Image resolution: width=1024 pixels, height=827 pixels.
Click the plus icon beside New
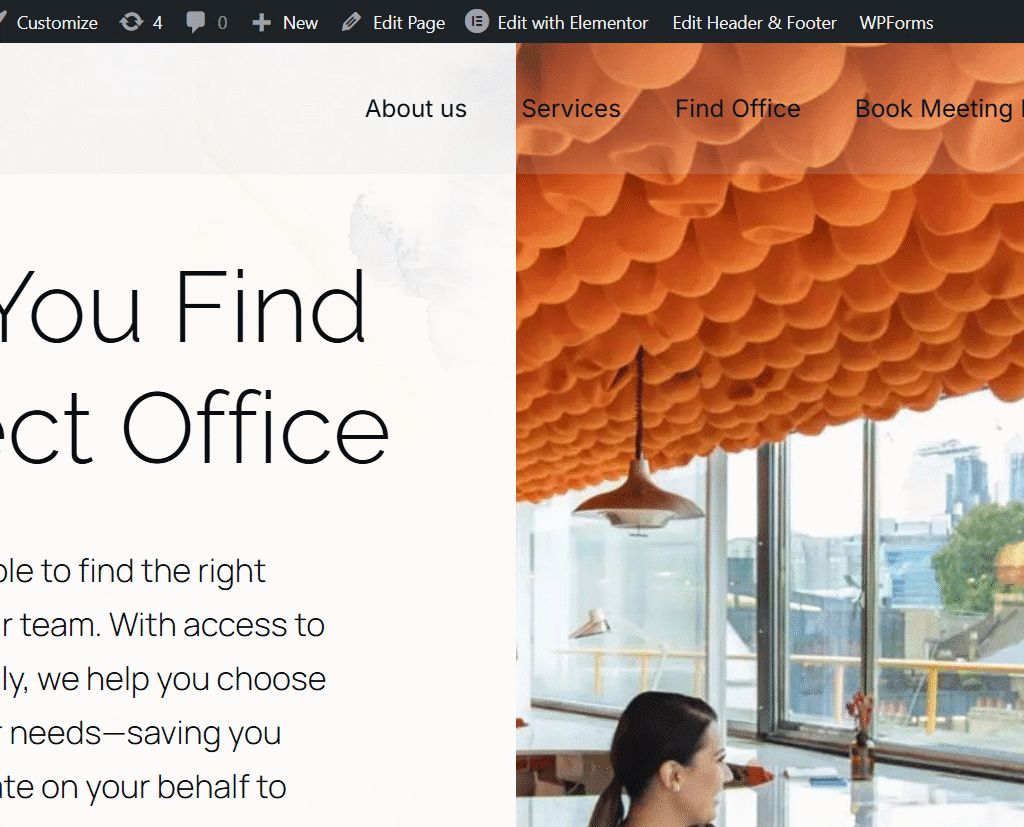click(261, 23)
